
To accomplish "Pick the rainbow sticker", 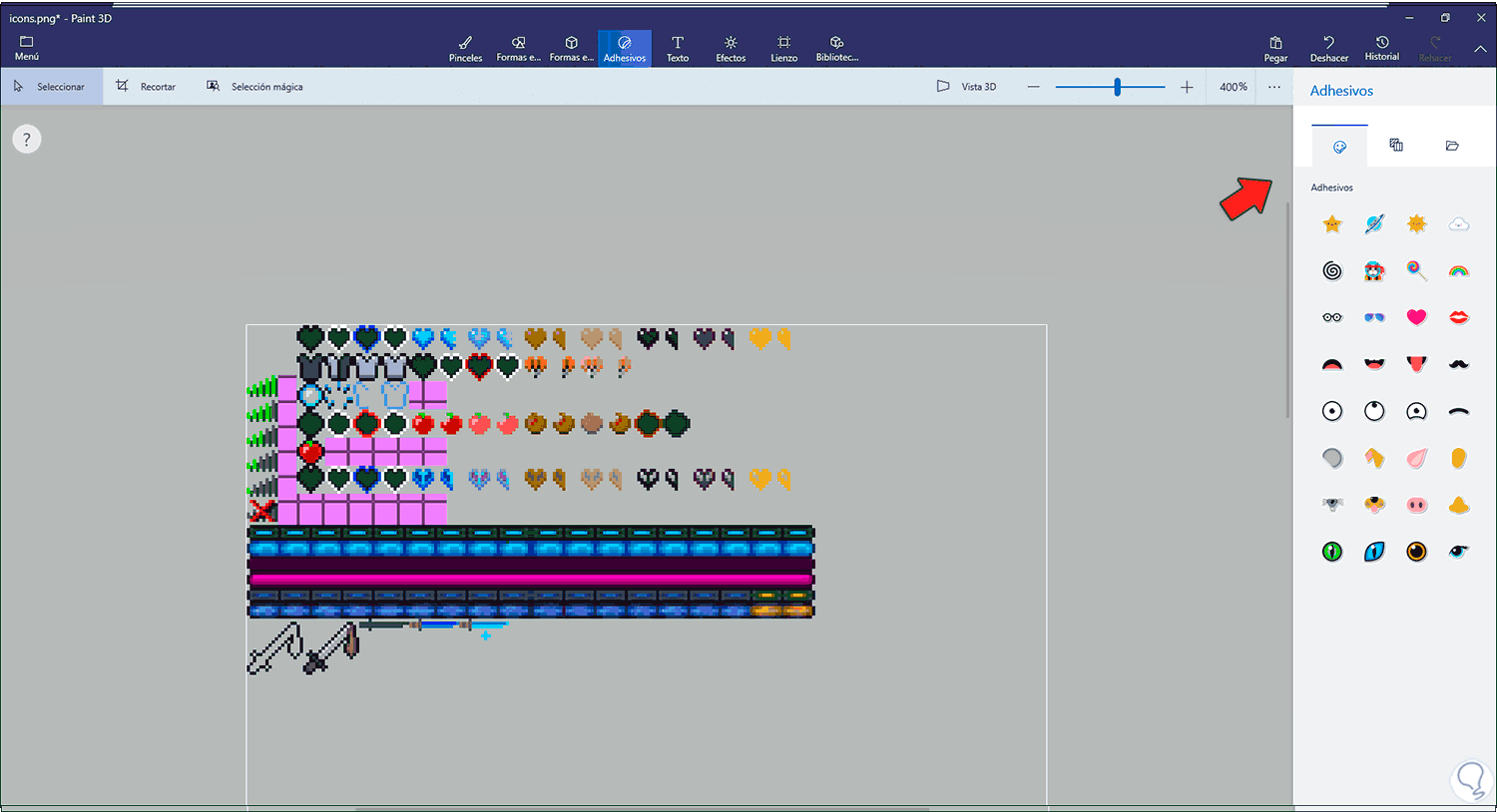I will pos(1459,270).
